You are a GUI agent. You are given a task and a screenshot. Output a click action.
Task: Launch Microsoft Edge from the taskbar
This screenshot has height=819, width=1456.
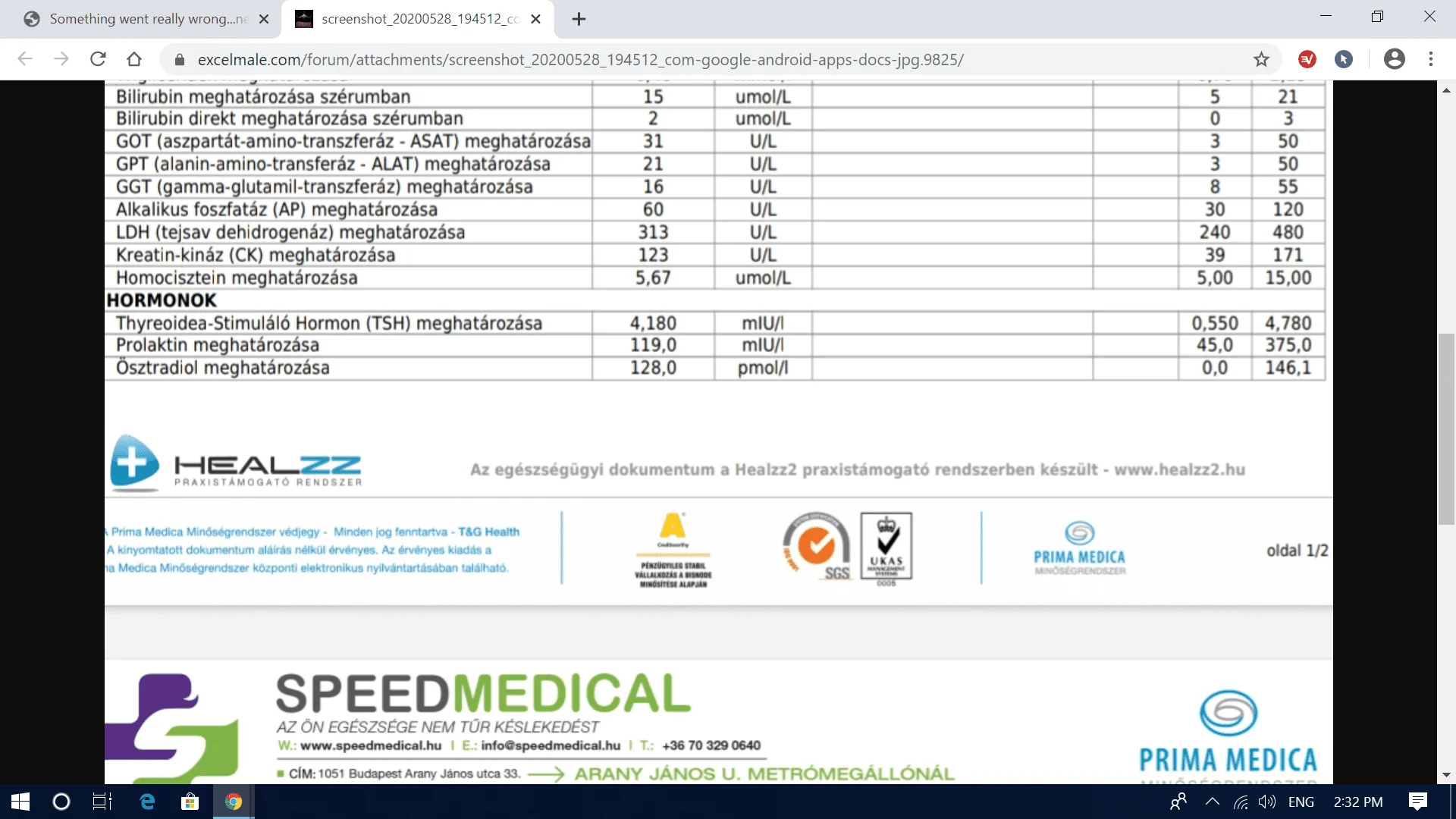click(147, 802)
